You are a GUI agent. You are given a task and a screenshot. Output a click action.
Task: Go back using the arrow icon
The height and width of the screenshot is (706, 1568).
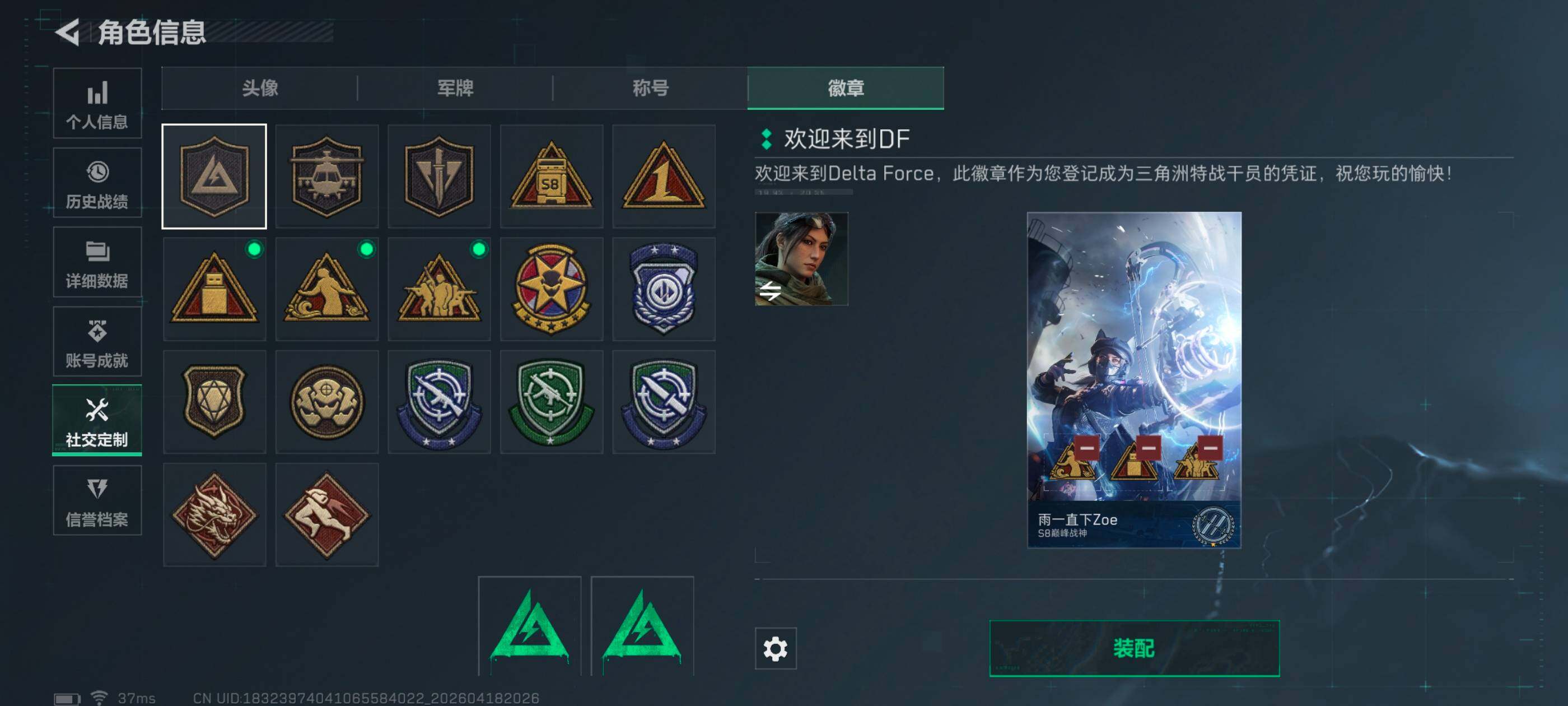click(68, 32)
